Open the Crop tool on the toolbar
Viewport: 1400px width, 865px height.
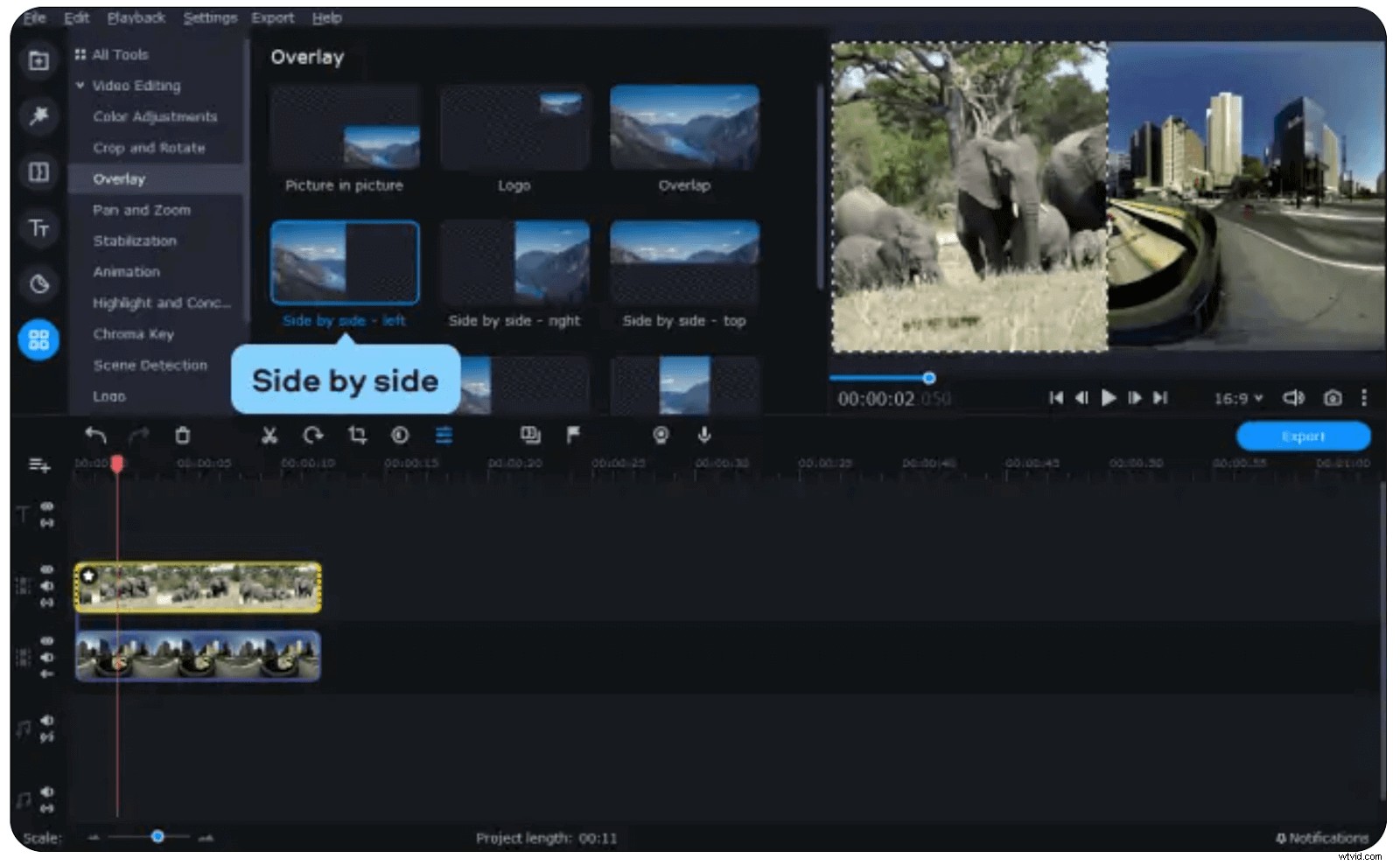[x=357, y=436]
